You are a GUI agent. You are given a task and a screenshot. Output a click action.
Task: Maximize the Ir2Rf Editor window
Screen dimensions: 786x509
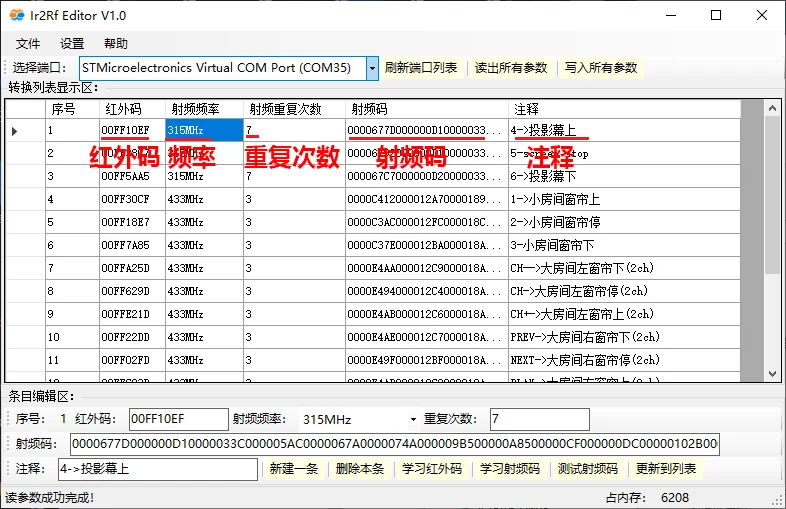[716, 16]
